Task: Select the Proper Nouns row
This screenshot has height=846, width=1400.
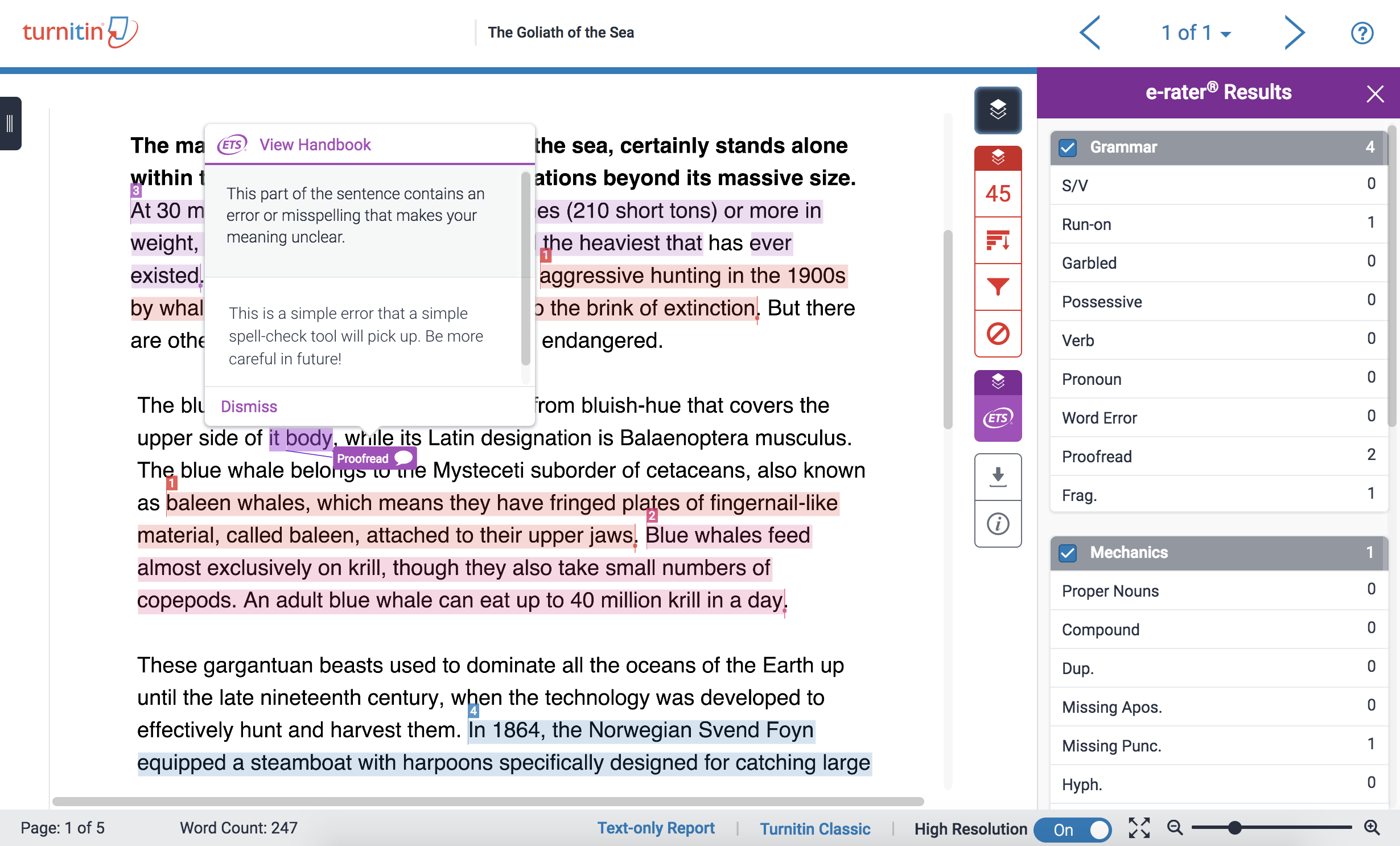Action: 1218,590
